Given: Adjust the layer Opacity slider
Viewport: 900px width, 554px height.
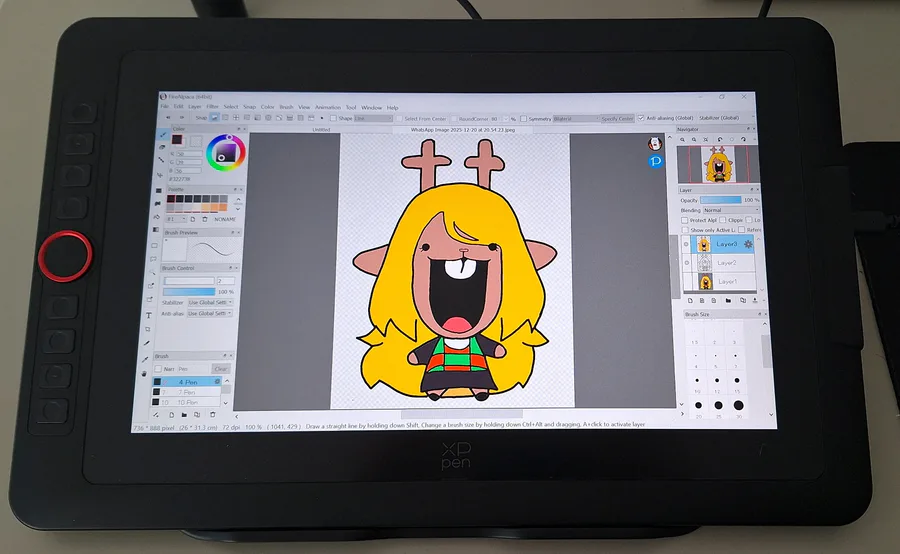Looking at the screenshot, I should point(721,200).
